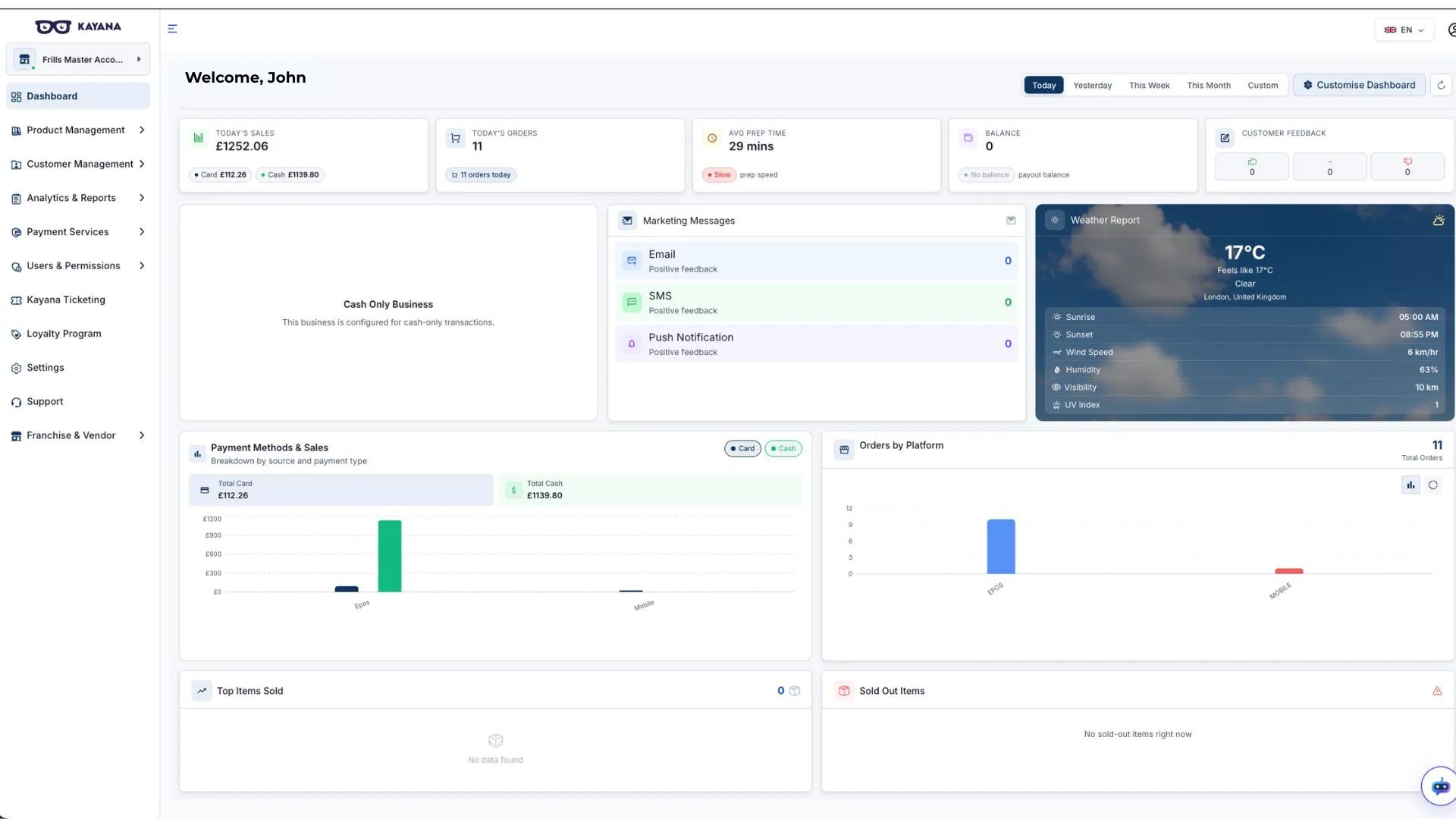1456x819 pixels.
Task: Open Kayana Ticketing in sidebar
Action: tap(78, 300)
